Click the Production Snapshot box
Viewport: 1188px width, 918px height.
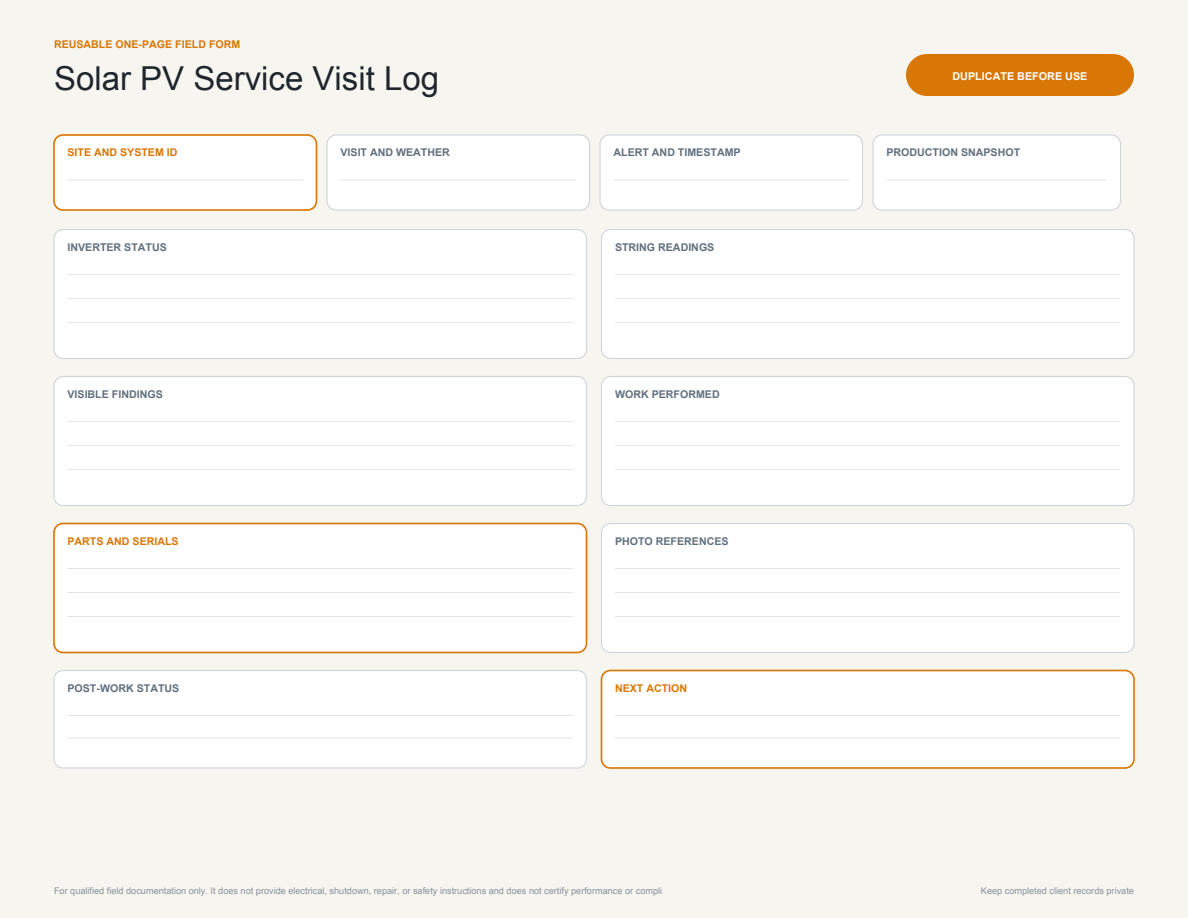pos(996,173)
